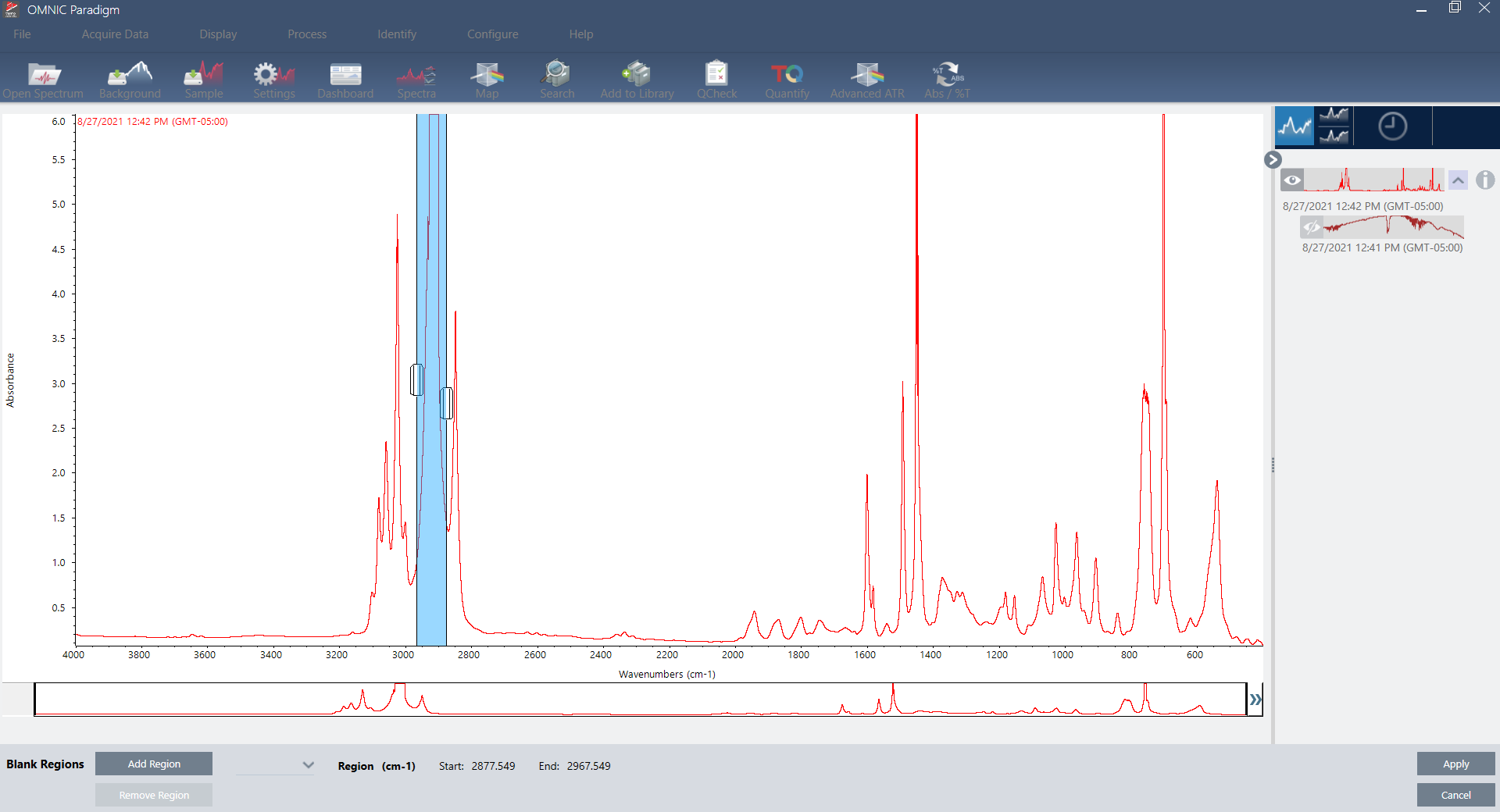Open the Search tool icon

coord(556,75)
